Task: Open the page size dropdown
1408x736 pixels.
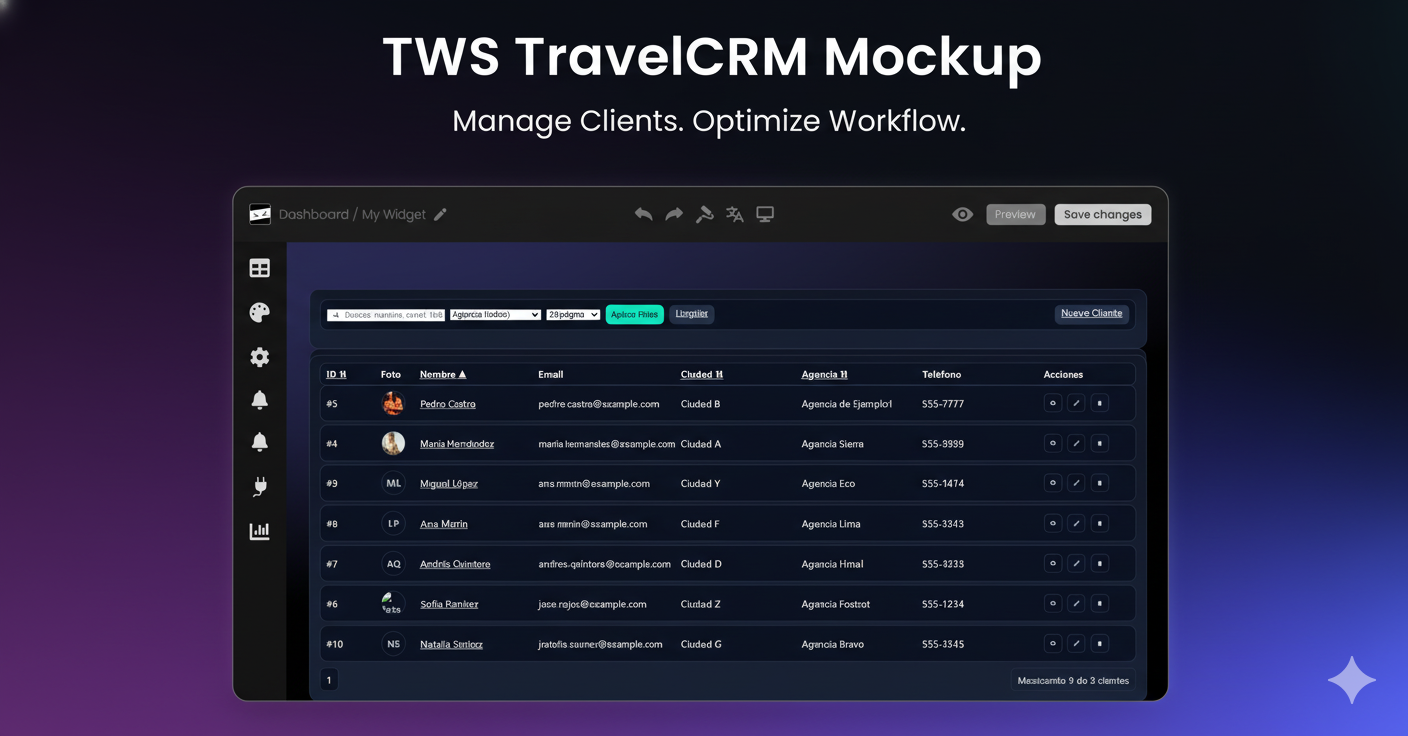Action: (573, 314)
